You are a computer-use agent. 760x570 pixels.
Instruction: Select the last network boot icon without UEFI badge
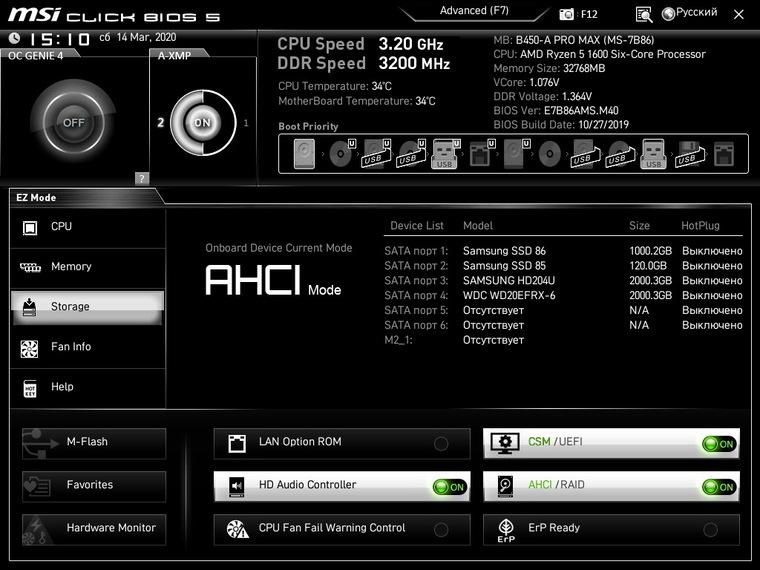(724, 154)
